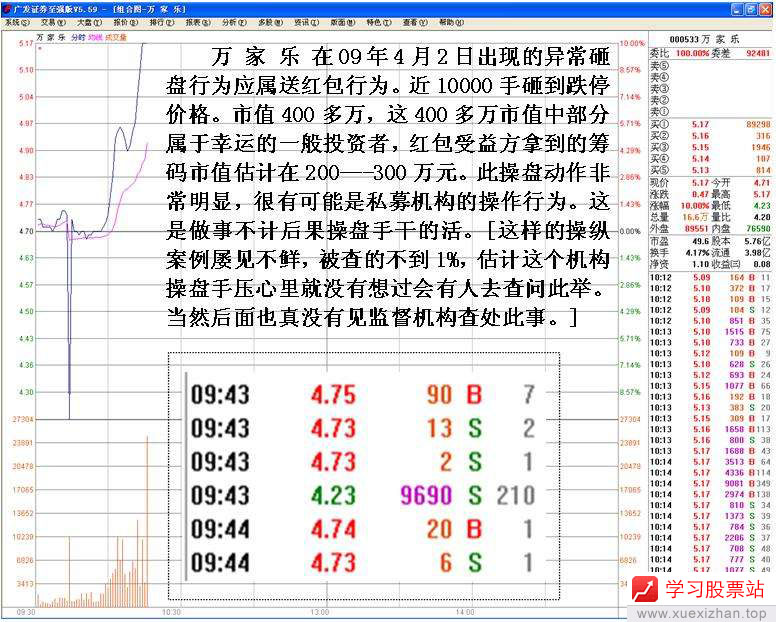Select the 收益(三) value 0.08
The image size is (776, 622).
click(762, 265)
